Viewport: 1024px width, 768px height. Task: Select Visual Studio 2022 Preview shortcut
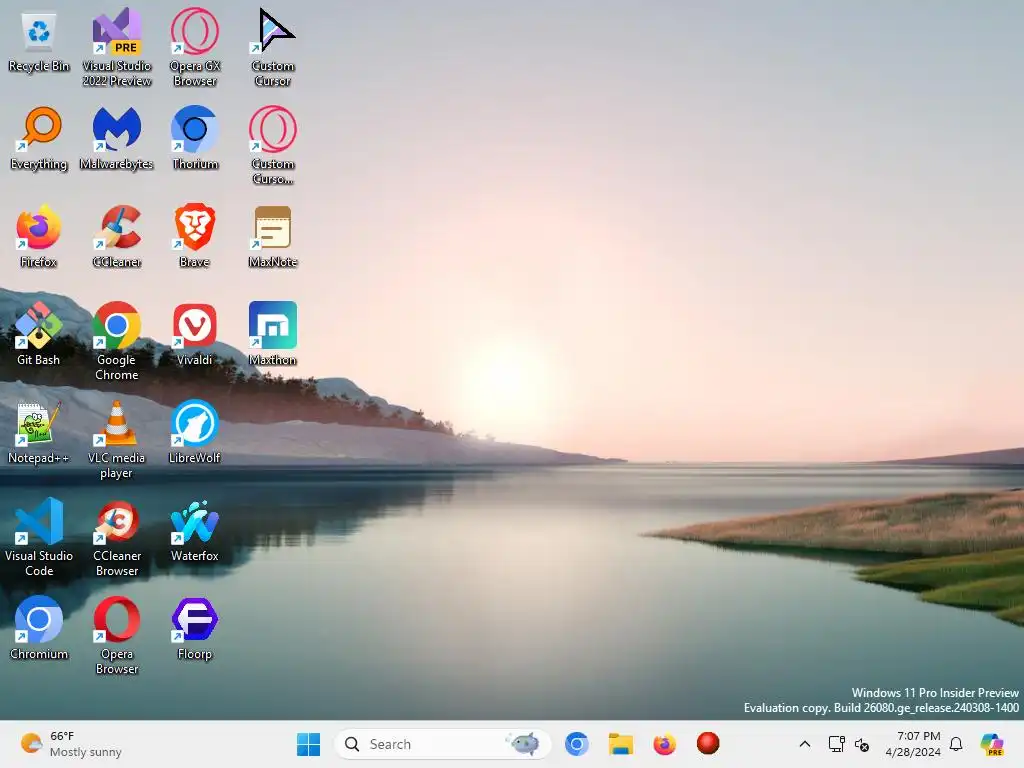[117, 47]
